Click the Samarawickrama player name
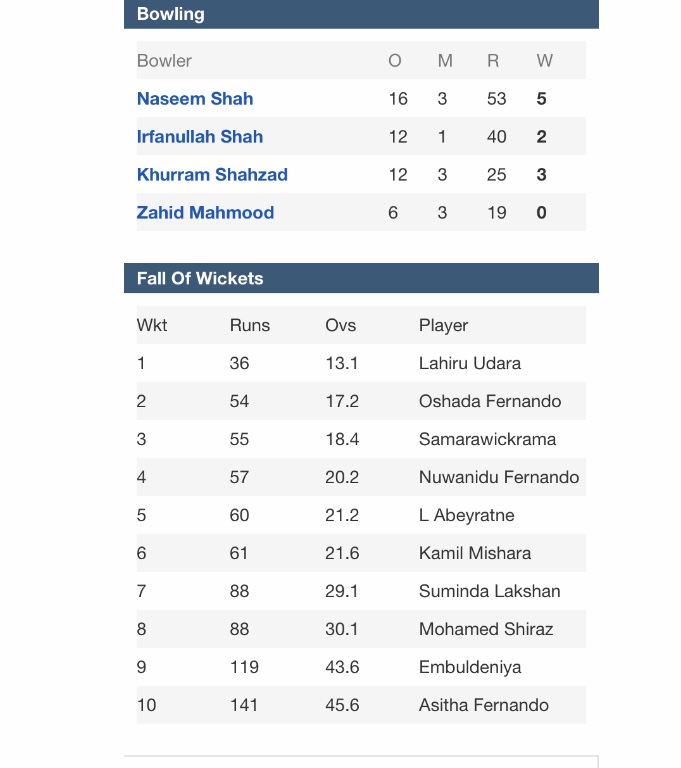Image resolution: width=681 pixels, height=768 pixels. (487, 439)
